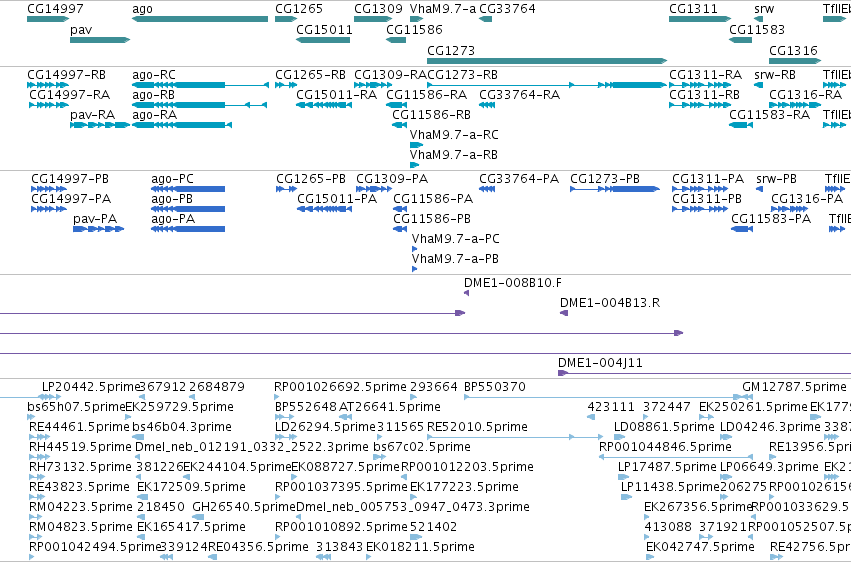851x562 pixels.
Task: Select the VhaM9.7-a-RB transcript label
Action: point(454,155)
